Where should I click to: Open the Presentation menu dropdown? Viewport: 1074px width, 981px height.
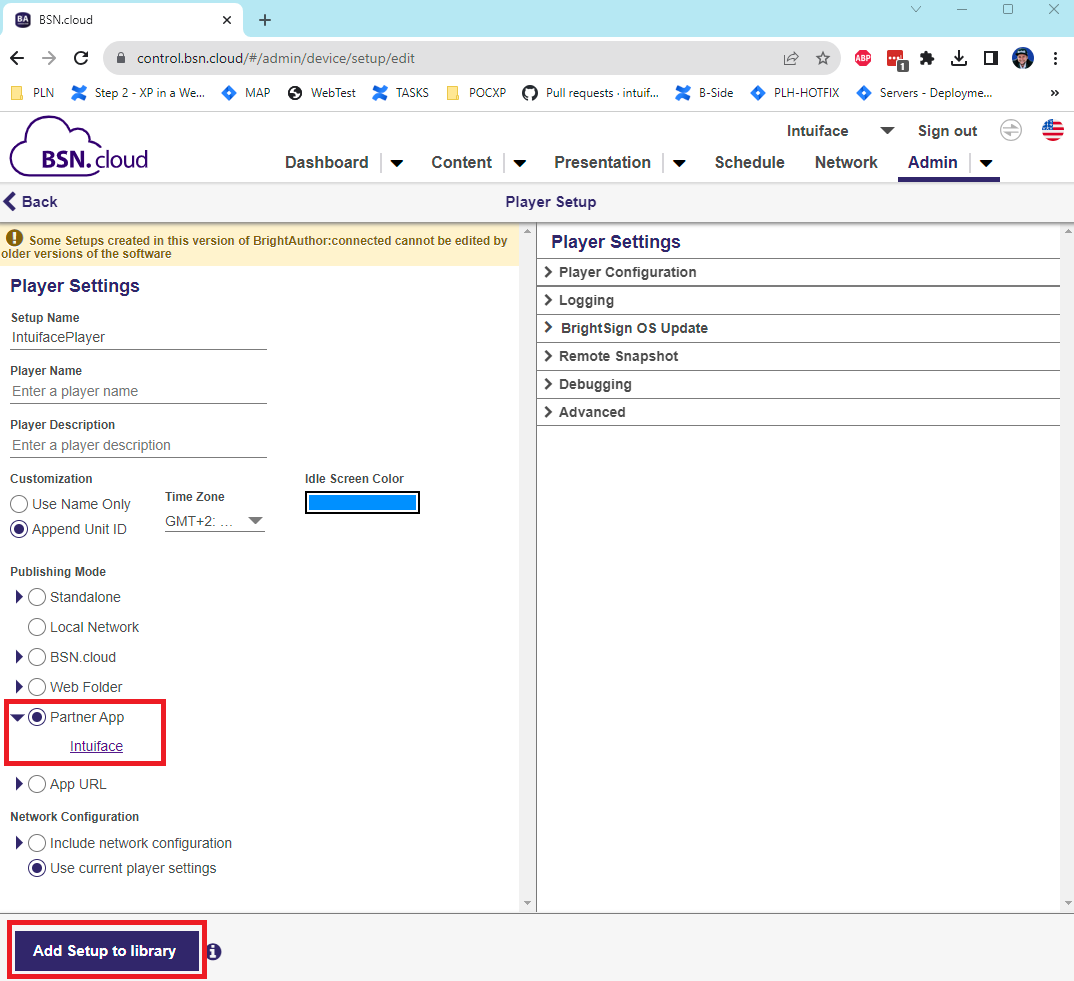(x=679, y=162)
